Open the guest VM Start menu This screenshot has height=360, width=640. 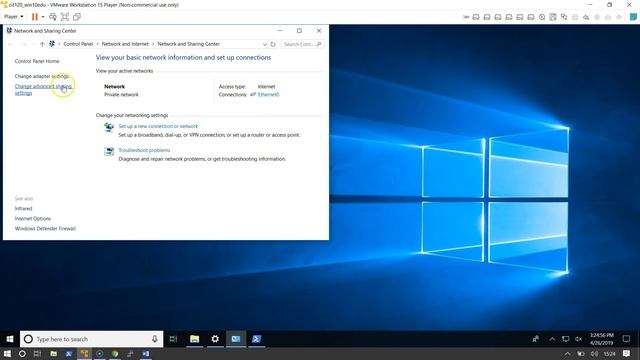click(x=10, y=339)
